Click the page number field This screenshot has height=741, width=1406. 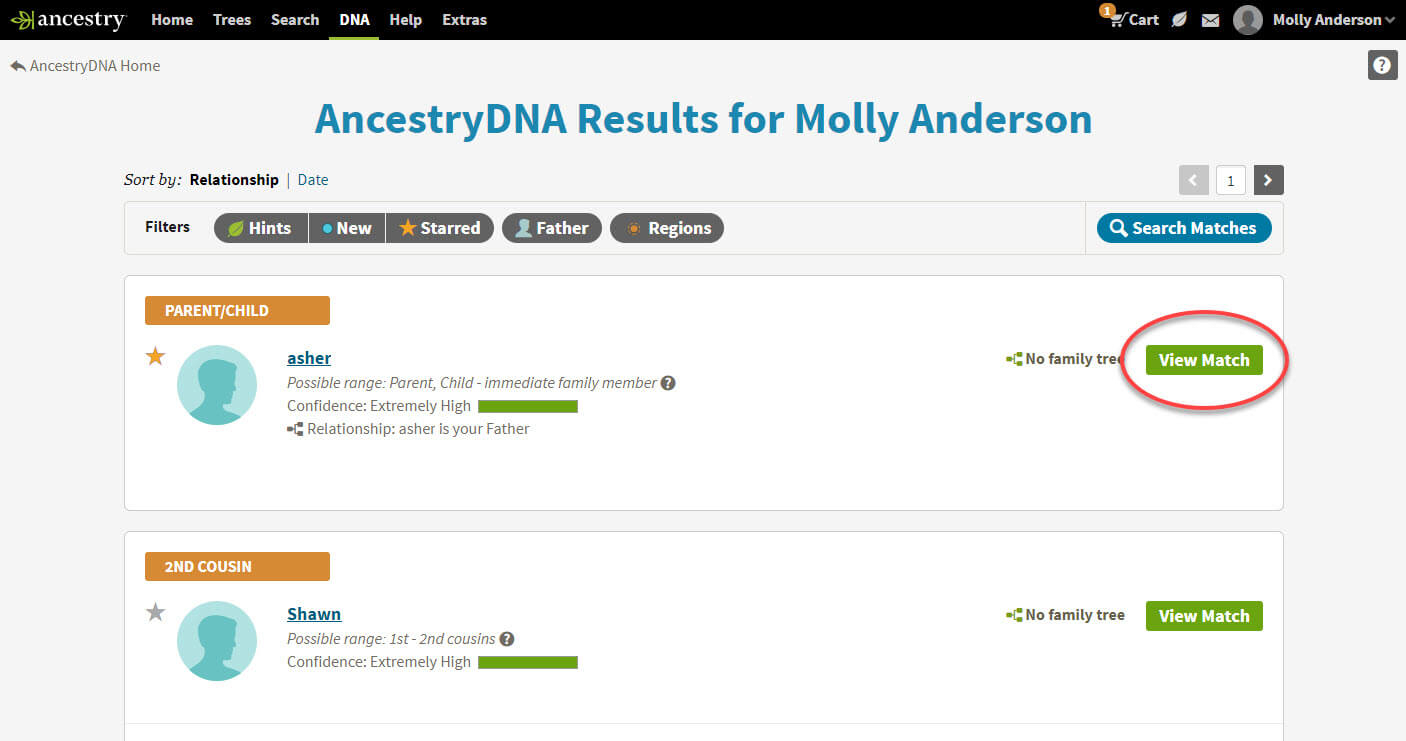(1231, 180)
